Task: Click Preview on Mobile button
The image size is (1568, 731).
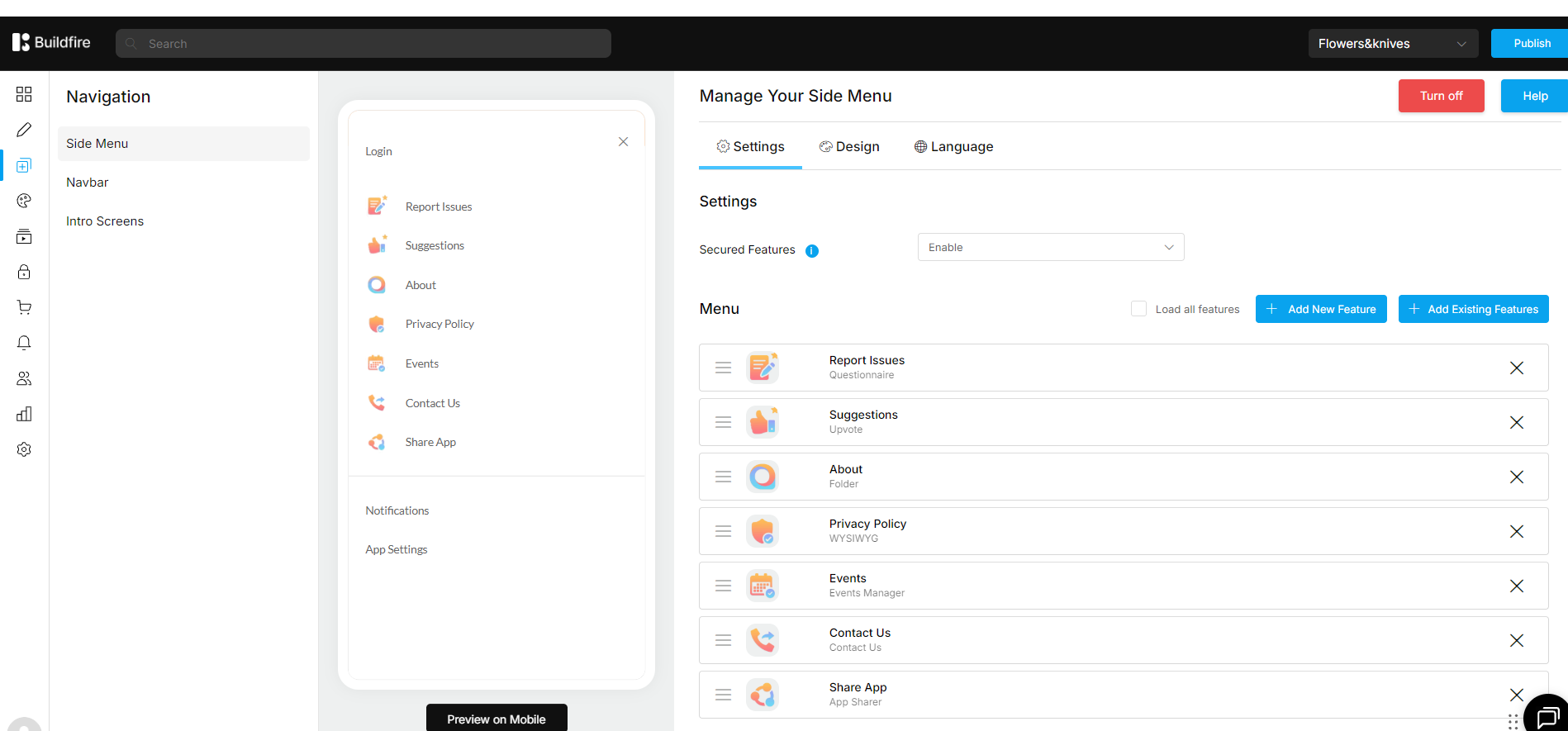Action: point(497,718)
